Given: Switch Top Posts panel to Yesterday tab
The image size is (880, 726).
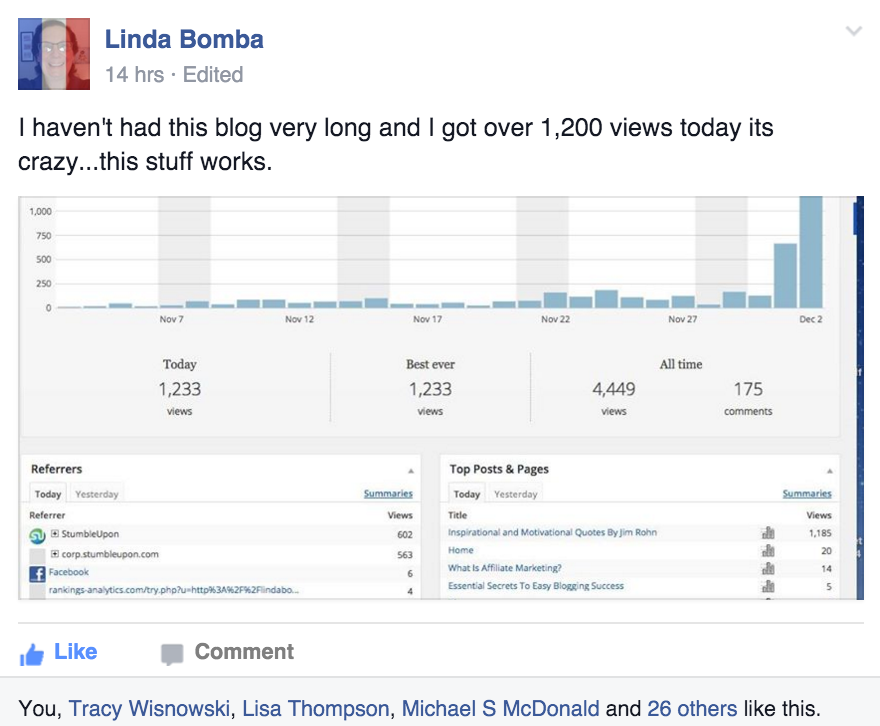Looking at the screenshot, I should tap(515, 494).
